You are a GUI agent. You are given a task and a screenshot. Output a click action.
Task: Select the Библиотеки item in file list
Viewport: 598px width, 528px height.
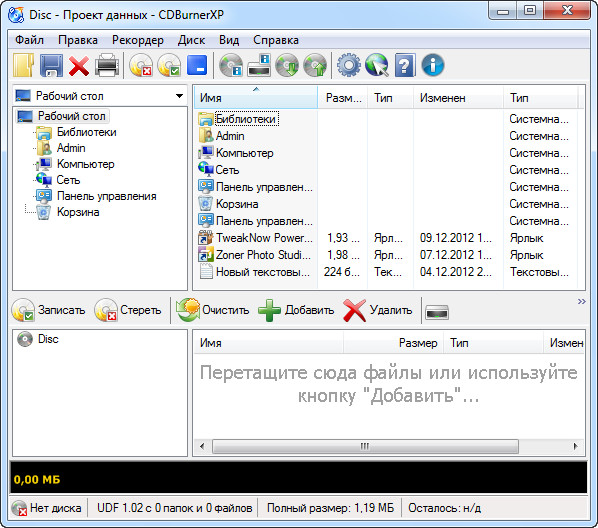[238, 119]
